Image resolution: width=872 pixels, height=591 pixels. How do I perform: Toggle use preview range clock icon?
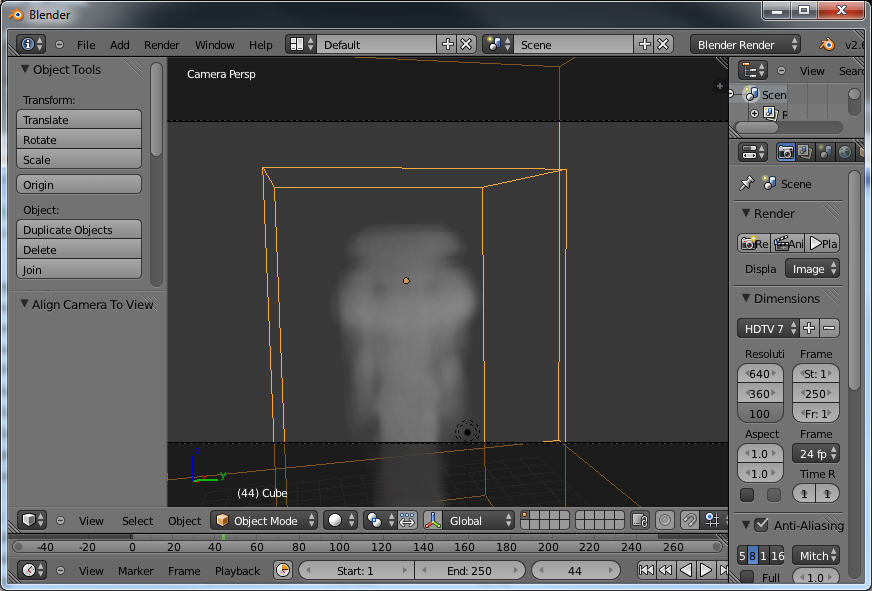(283, 570)
